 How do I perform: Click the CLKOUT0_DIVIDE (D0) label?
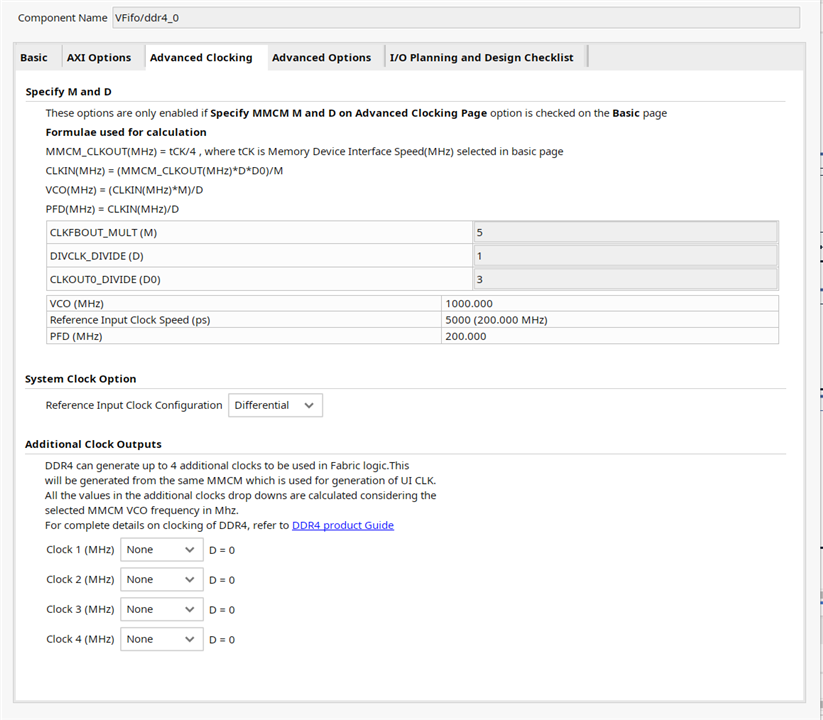105,279
